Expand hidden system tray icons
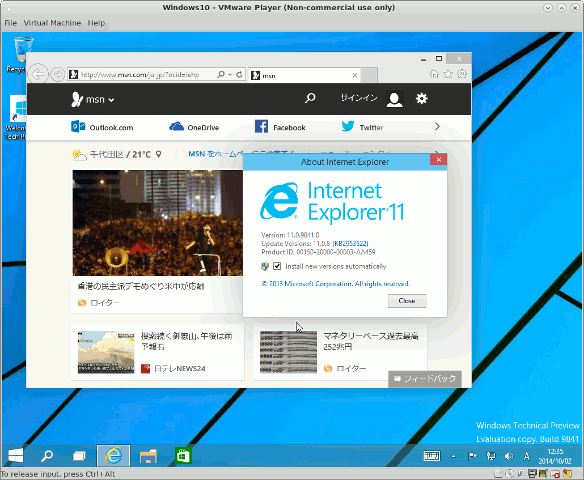 click(x=453, y=456)
